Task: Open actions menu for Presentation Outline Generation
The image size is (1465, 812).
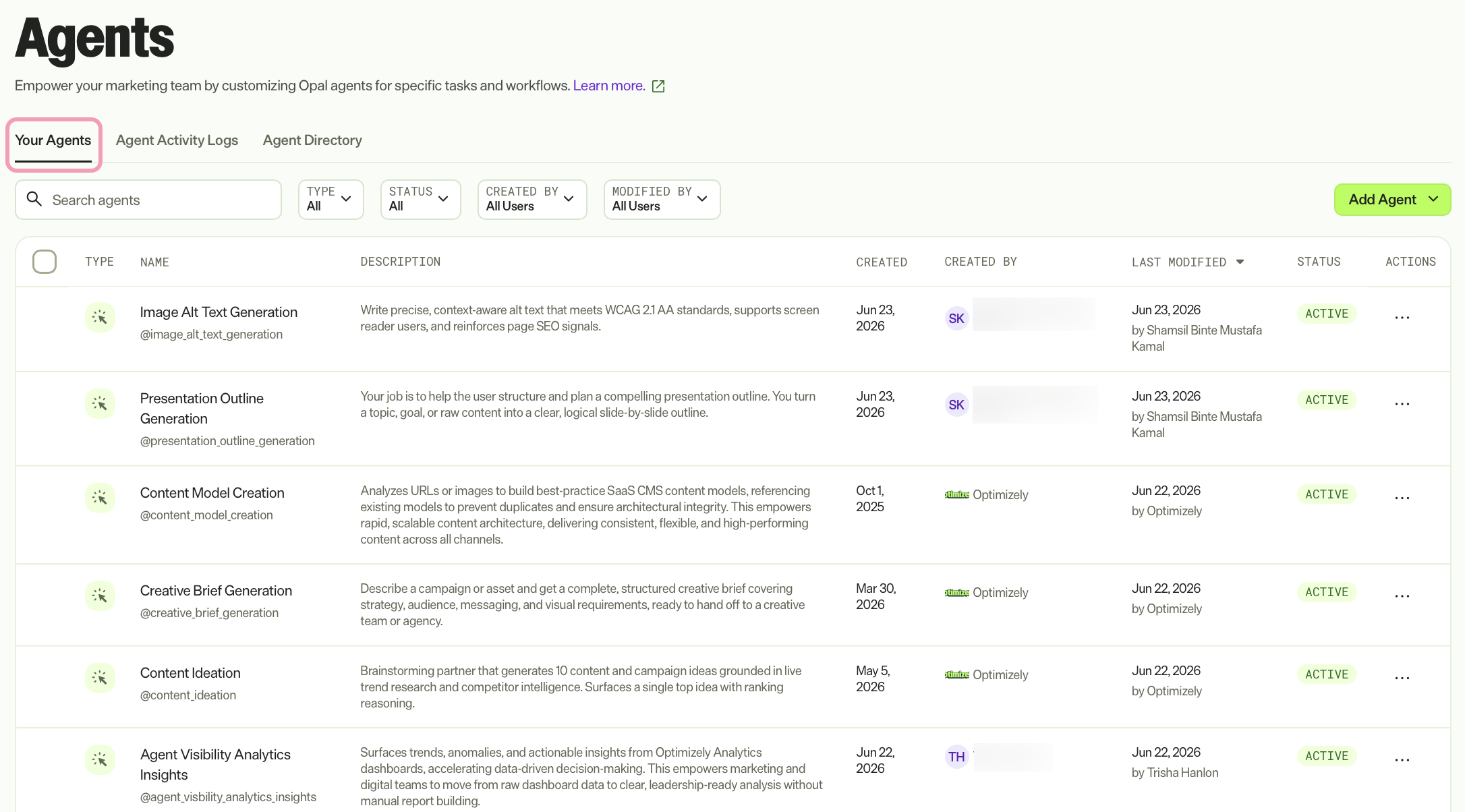Action: 1402,404
